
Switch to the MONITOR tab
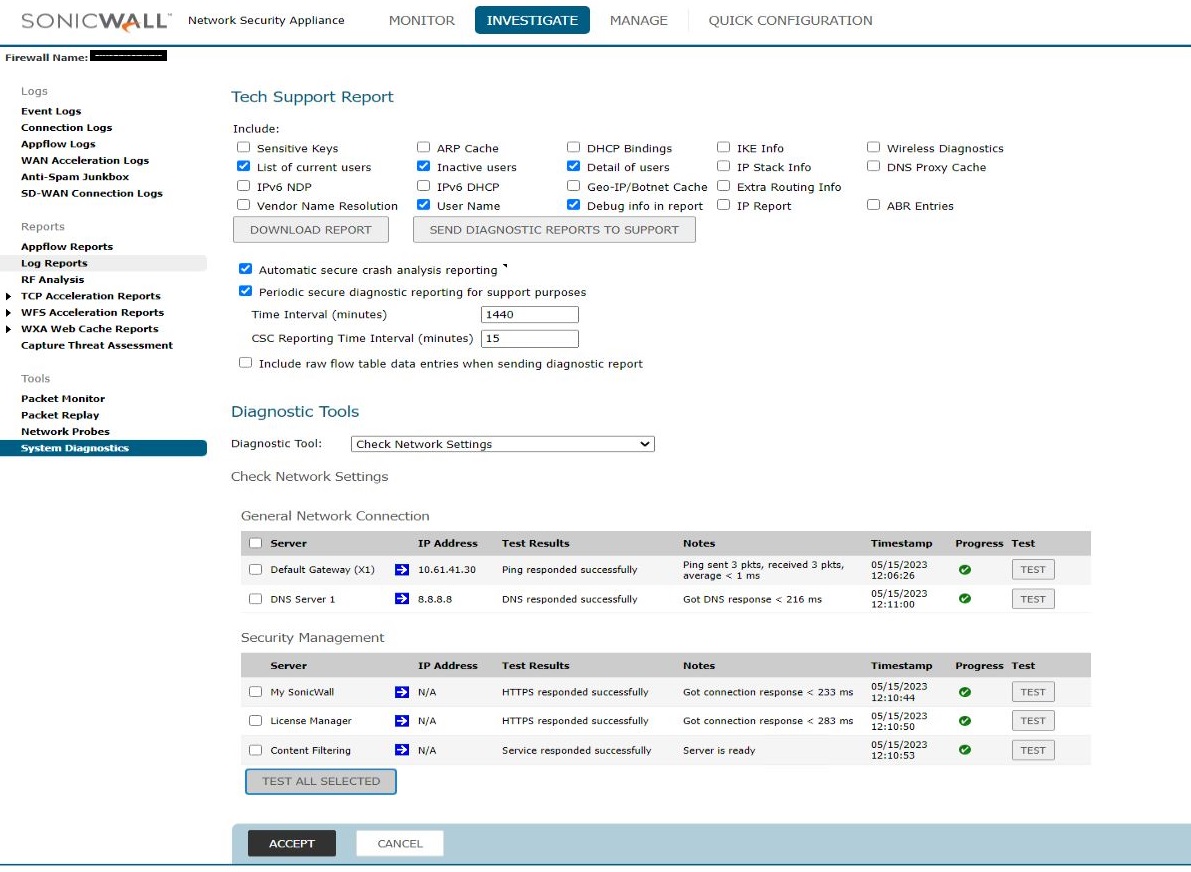click(421, 20)
